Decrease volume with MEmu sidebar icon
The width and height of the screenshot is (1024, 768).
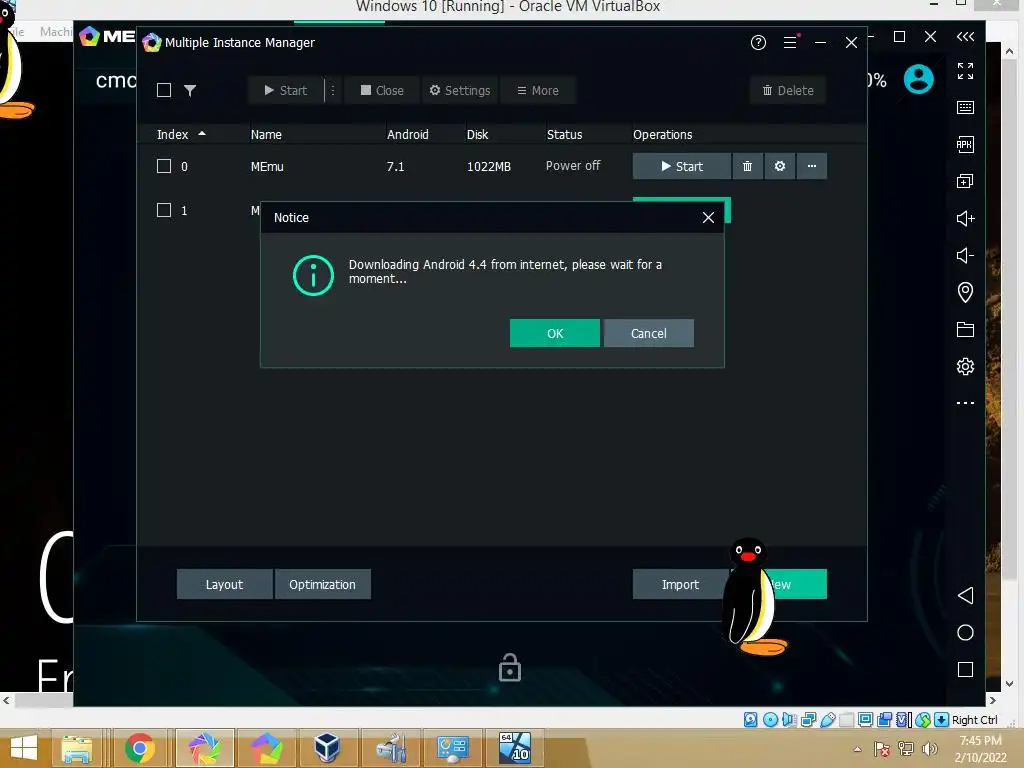coord(965,255)
